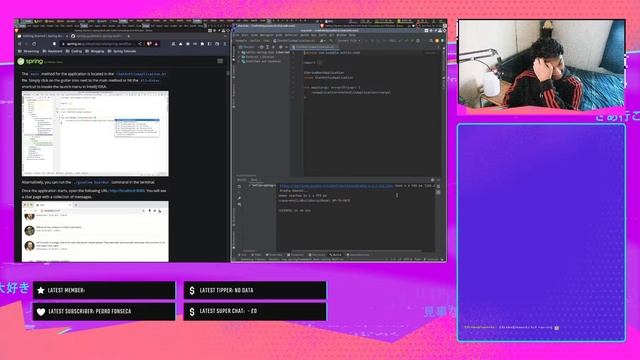Click the orange avatar icon in IntelliJ toolbar
Image resolution: width=640 pixels, height=360 pixels.
[437, 41]
